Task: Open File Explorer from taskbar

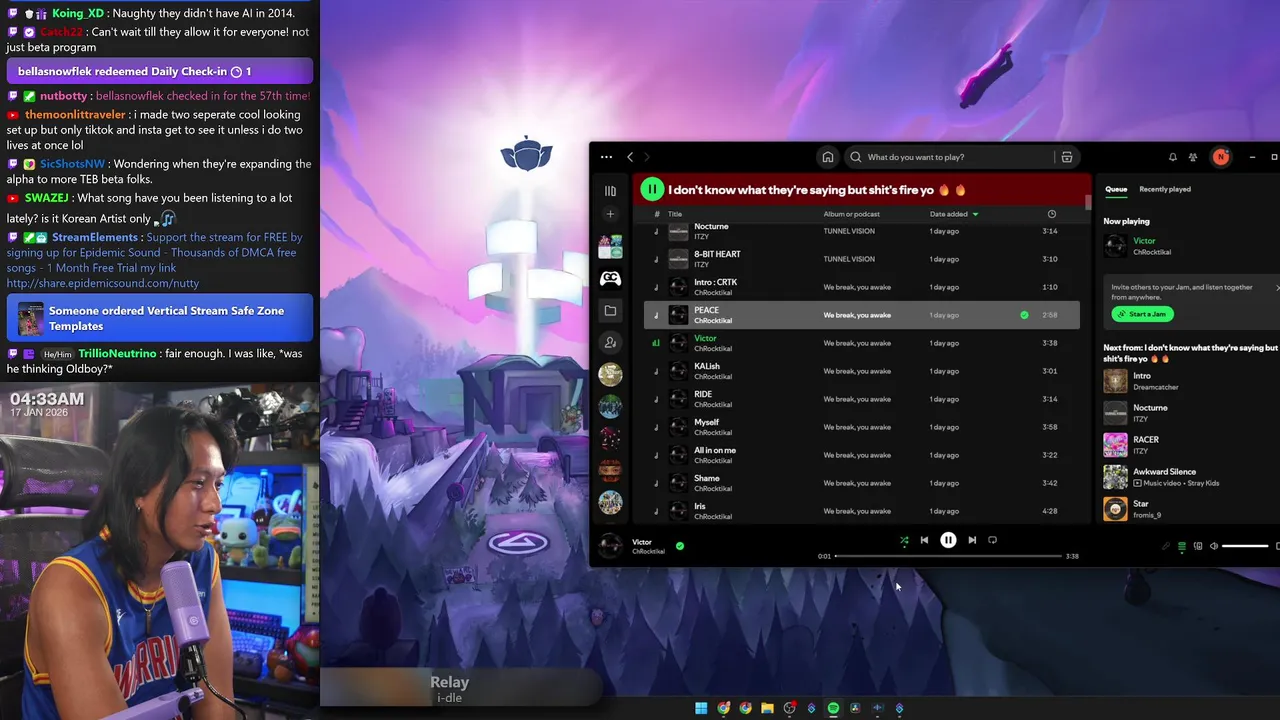Action: click(x=767, y=708)
